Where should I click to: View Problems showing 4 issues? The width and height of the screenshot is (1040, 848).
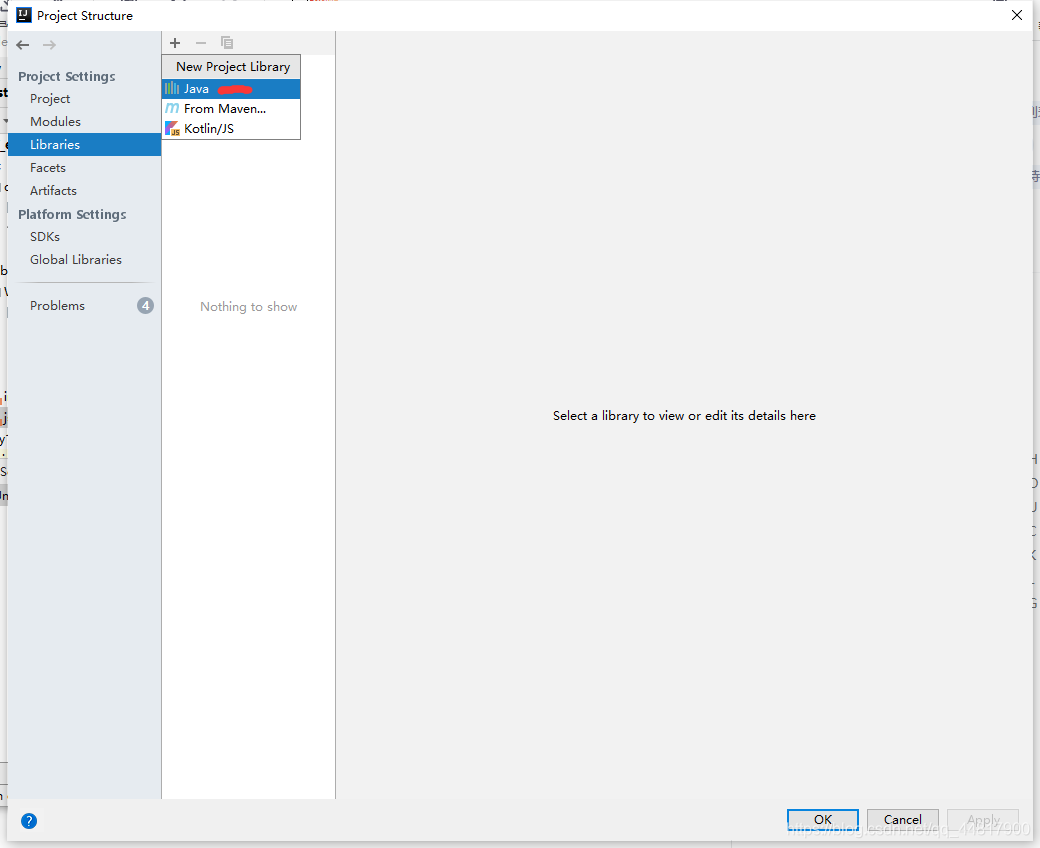point(57,305)
